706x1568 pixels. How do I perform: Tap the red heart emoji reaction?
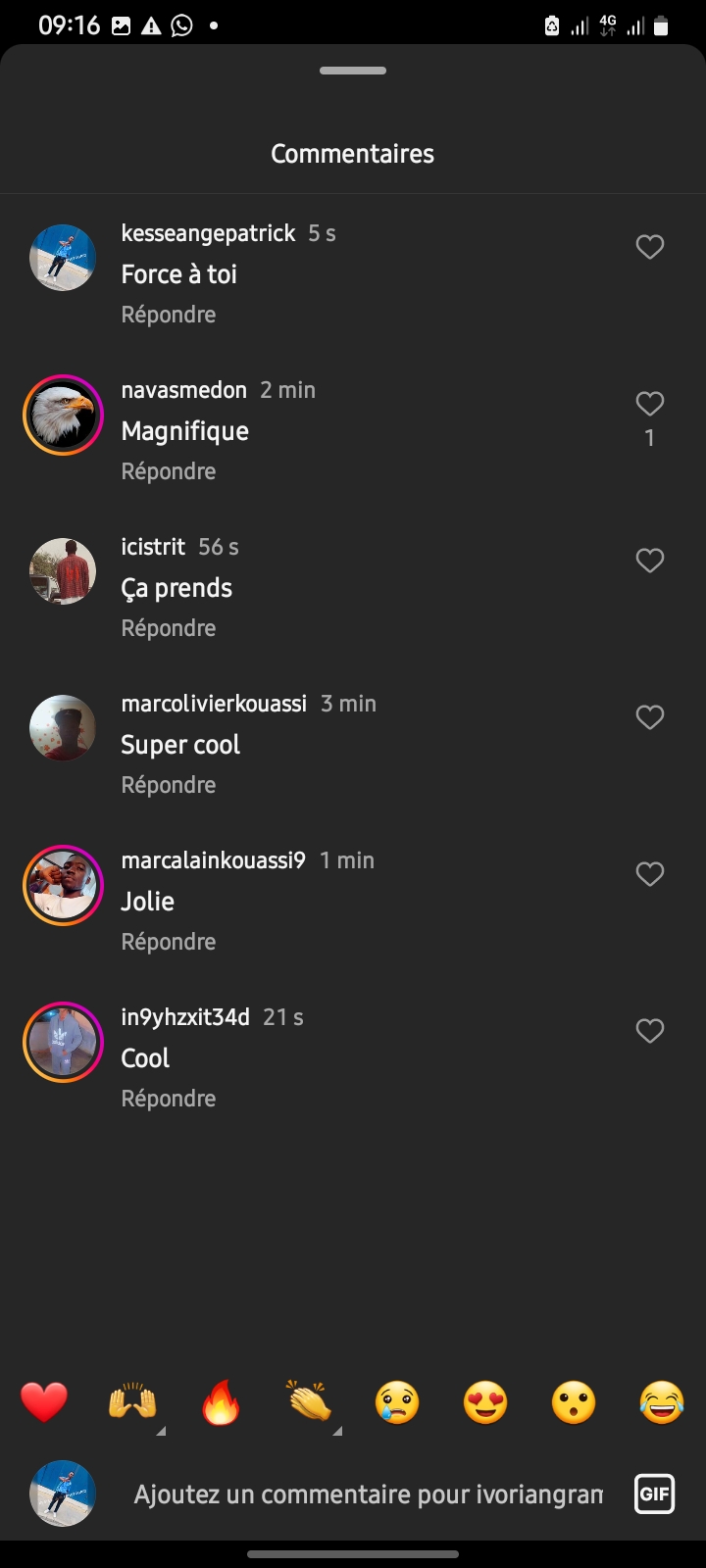click(44, 1402)
